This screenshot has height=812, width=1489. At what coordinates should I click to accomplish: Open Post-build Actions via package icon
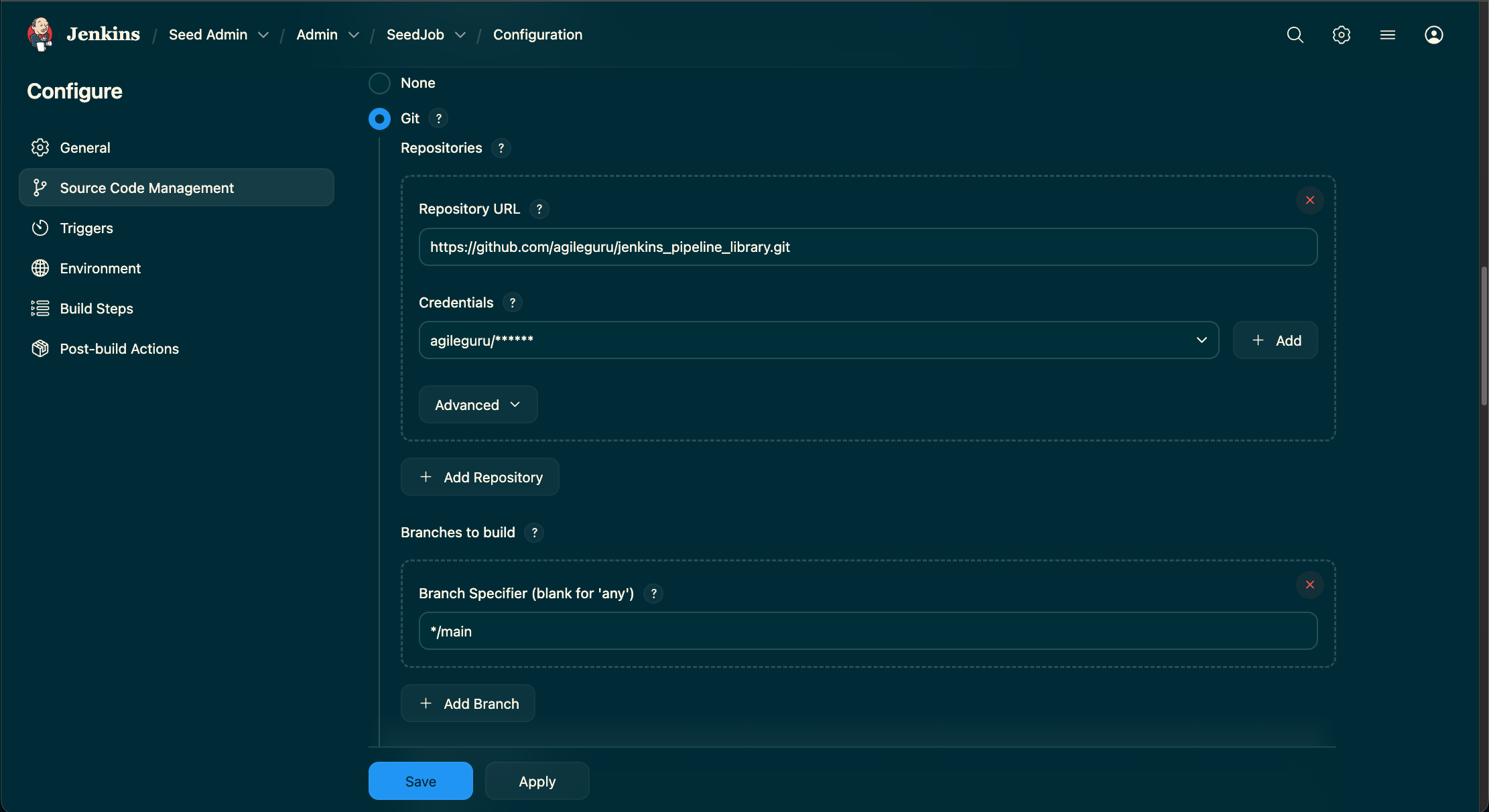pos(40,348)
